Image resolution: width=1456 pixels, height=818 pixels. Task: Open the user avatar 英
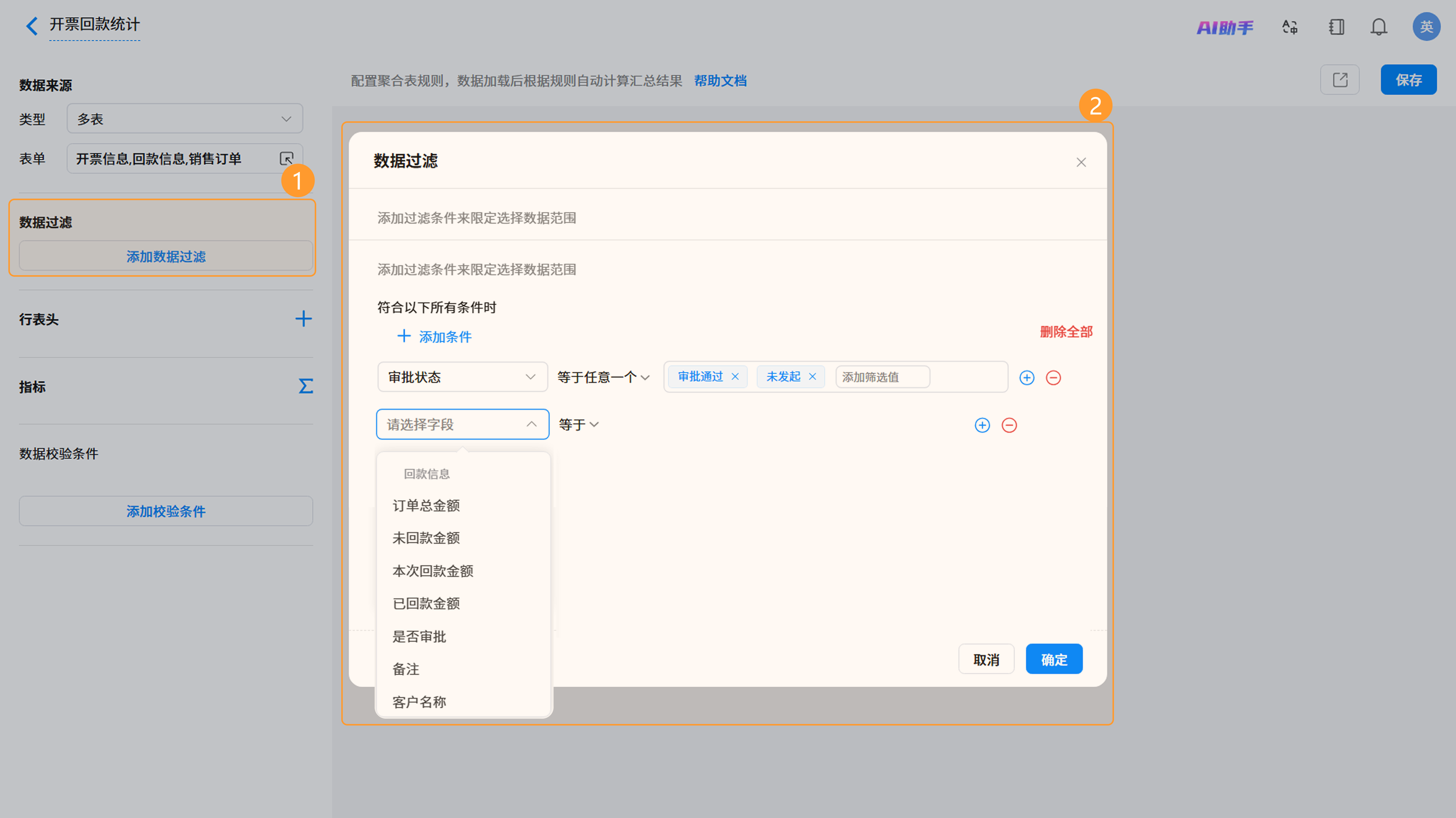pyautogui.click(x=1427, y=27)
